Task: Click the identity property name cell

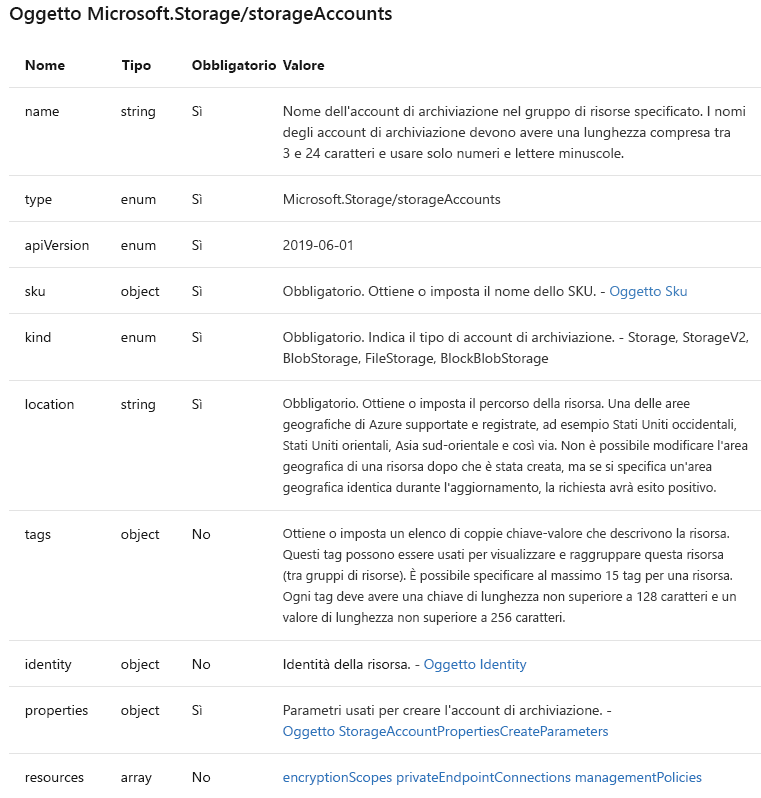Action: click(x=48, y=664)
